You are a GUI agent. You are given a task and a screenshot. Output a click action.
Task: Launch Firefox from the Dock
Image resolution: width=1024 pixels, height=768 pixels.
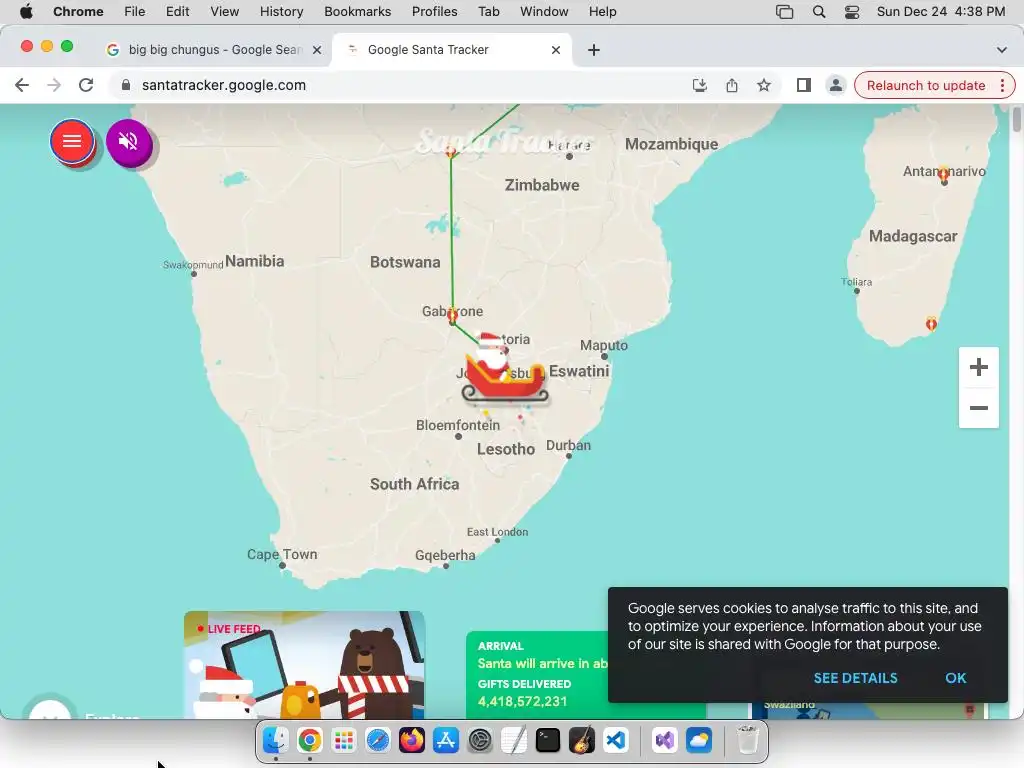[411, 740]
